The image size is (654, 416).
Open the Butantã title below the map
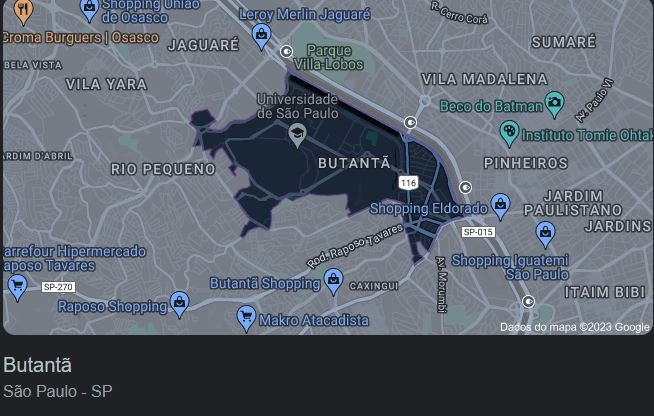(x=38, y=365)
